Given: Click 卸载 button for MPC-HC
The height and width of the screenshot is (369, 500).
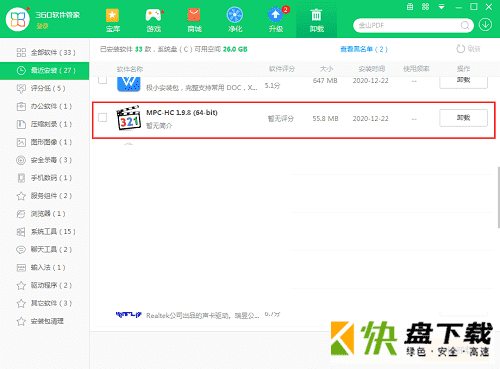Looking at the screenshot, I should pos(463,118).
